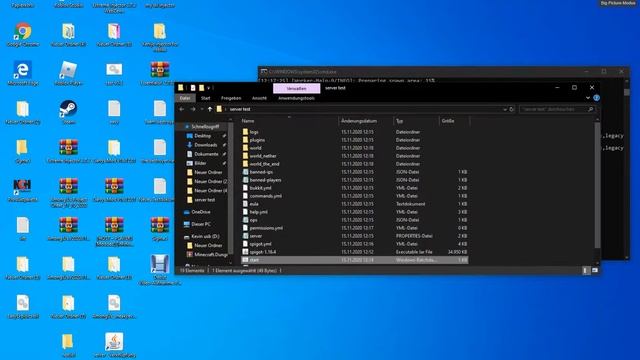Select the logs folder icon
Screen dimensions: 640x360
tap(245, 132)
